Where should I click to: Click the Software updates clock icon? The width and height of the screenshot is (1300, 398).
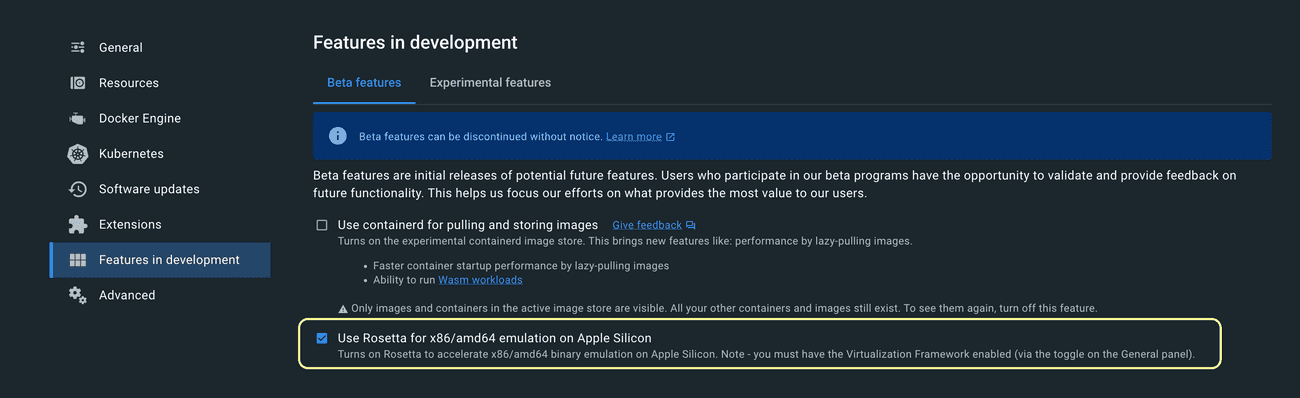78,189
